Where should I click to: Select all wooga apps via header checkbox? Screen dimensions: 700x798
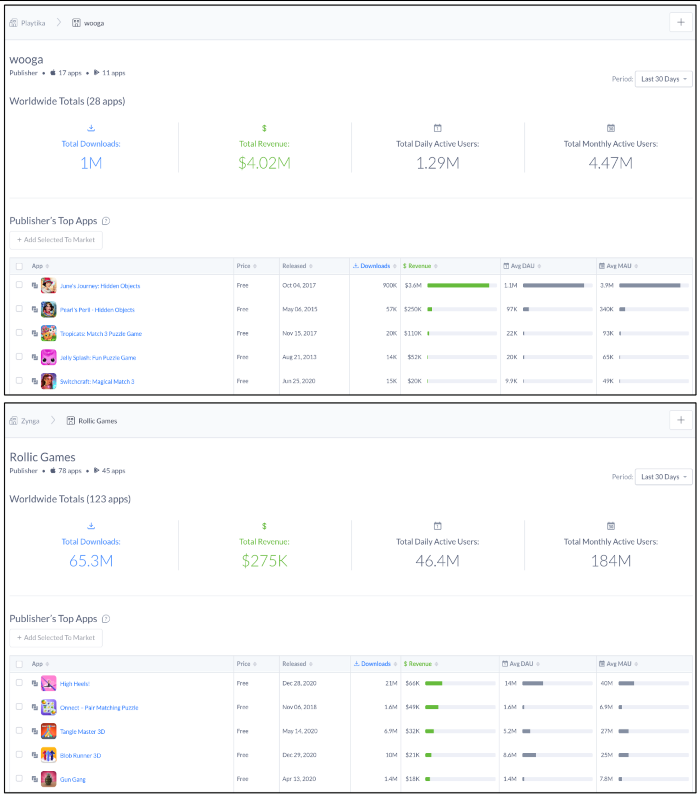19,266
